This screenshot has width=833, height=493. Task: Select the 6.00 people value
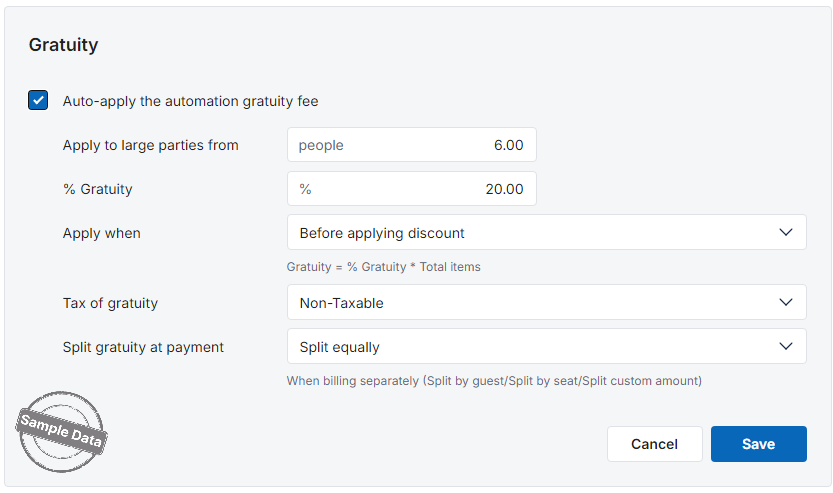point(508,145)
